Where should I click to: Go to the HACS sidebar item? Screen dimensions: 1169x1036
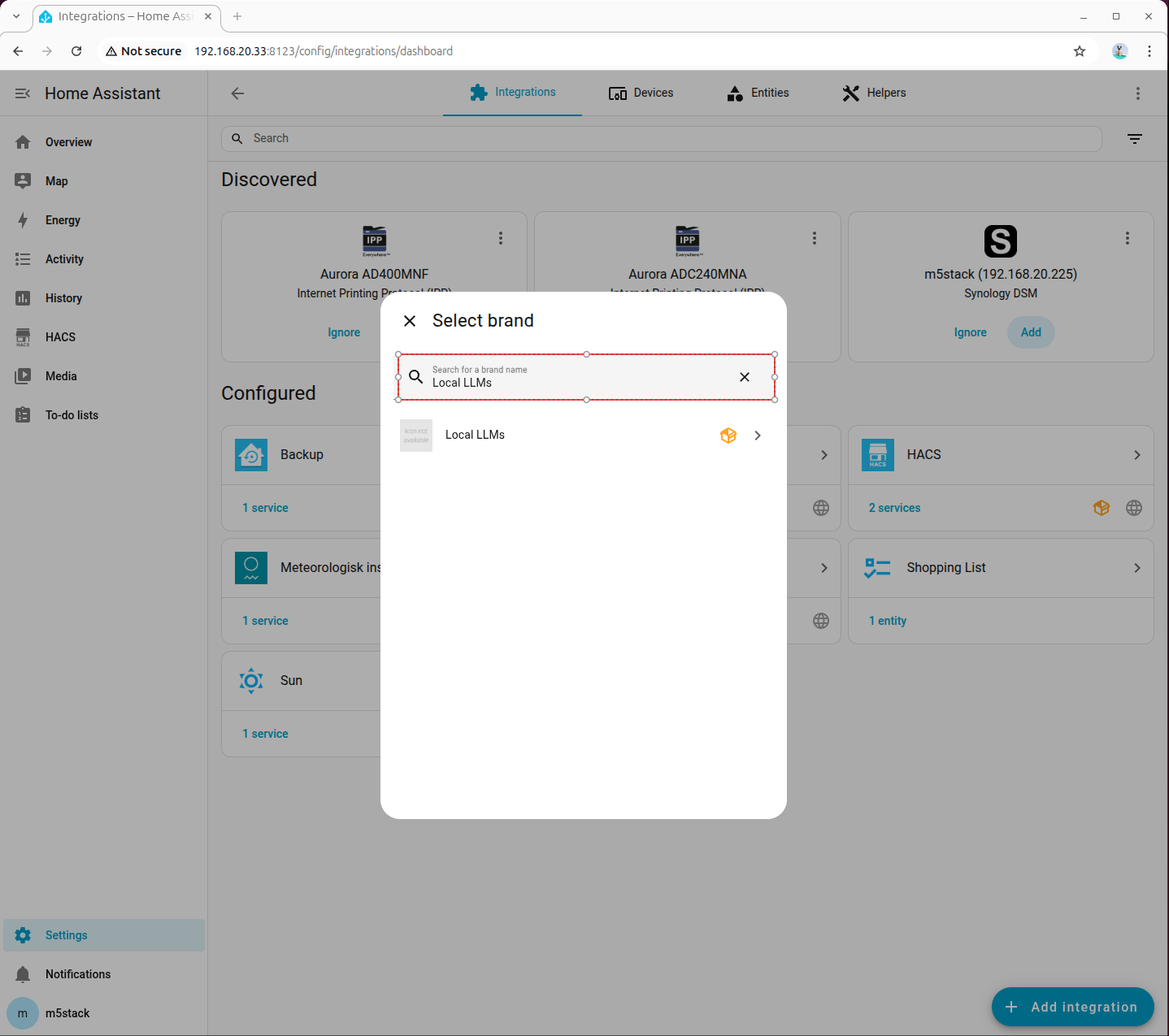pos(60,337)
